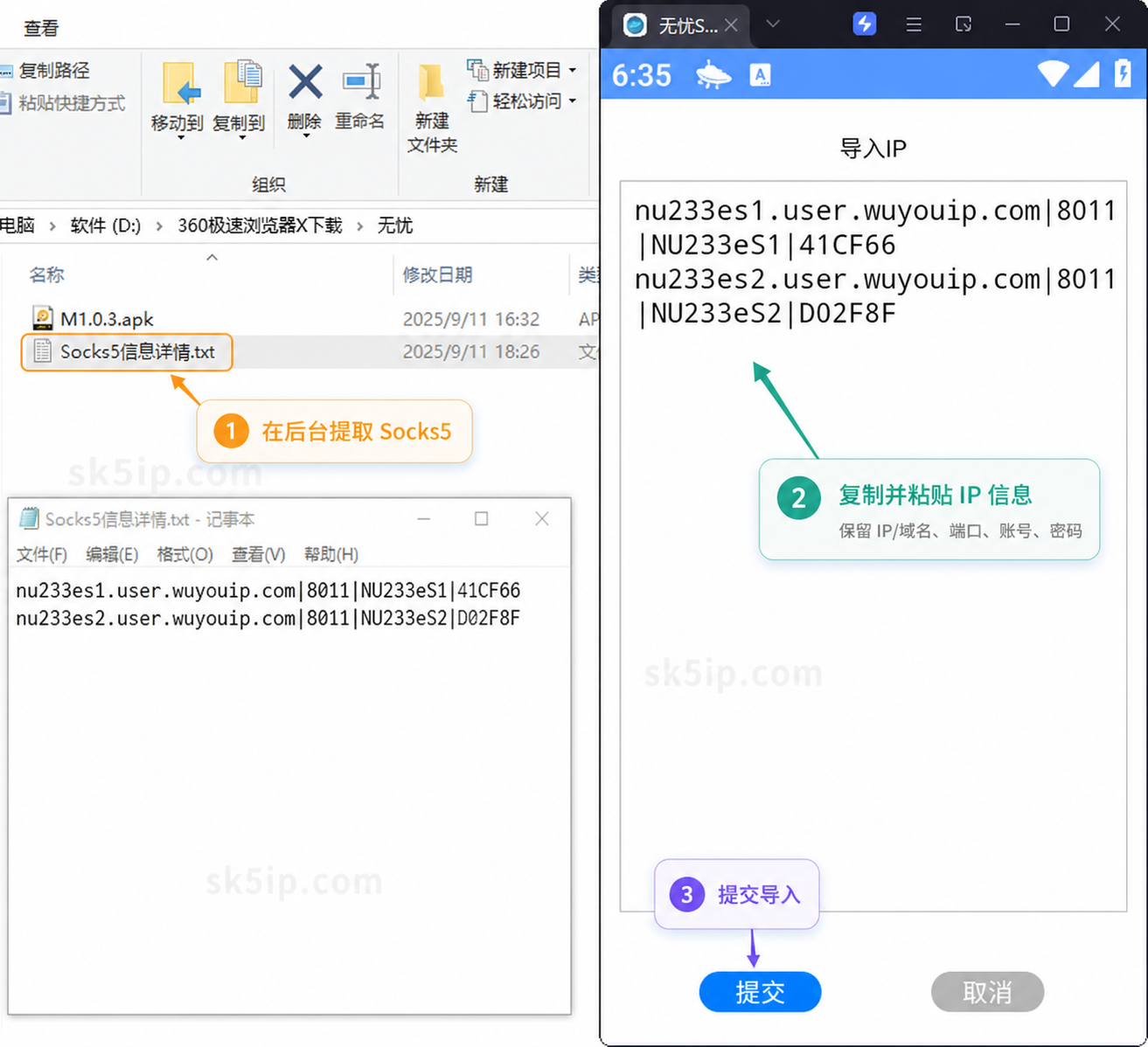Open the Format (格式) menu in Notepad
Image resolution: width=1148 pixels, height=1047 pixels.
click(x=184, y=554)
